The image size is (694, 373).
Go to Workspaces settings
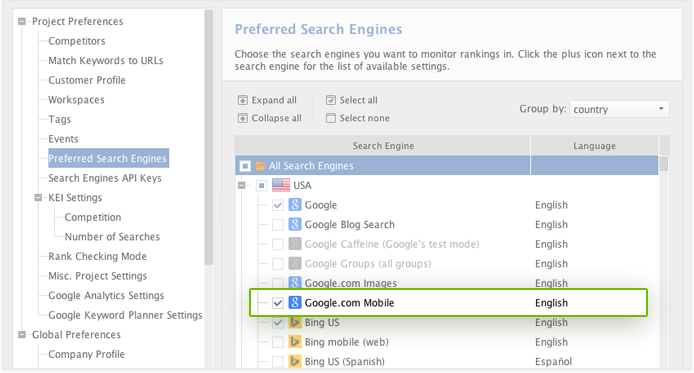(76, 100)
